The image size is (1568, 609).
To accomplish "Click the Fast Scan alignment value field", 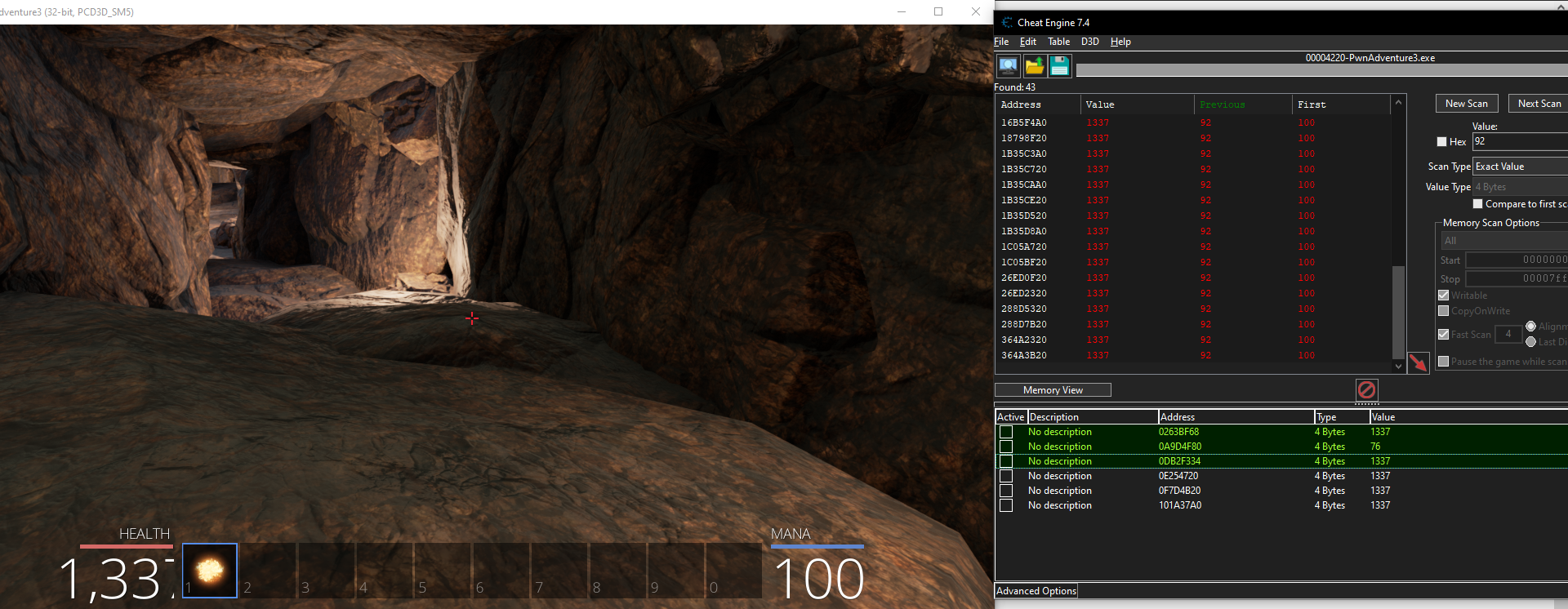I will 1508,334.
